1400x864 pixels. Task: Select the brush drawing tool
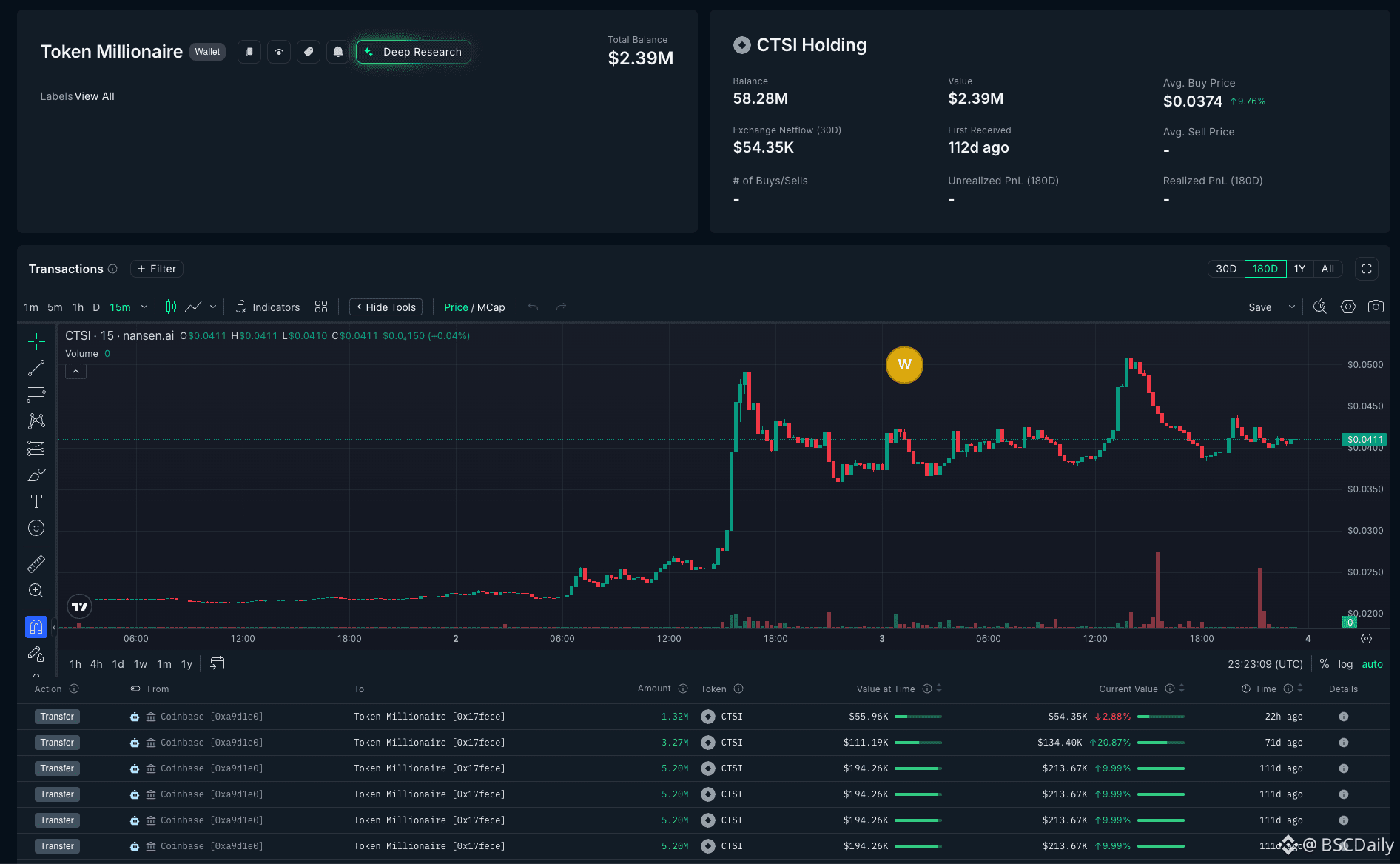coord(36,475)
